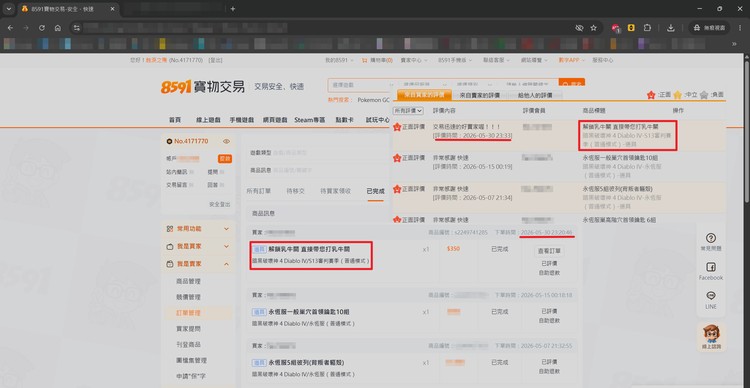The width and height of the screenshot is (750, 388).
Task: Open the 聯絡客服 dropdown menu
Action: [496, 61]
